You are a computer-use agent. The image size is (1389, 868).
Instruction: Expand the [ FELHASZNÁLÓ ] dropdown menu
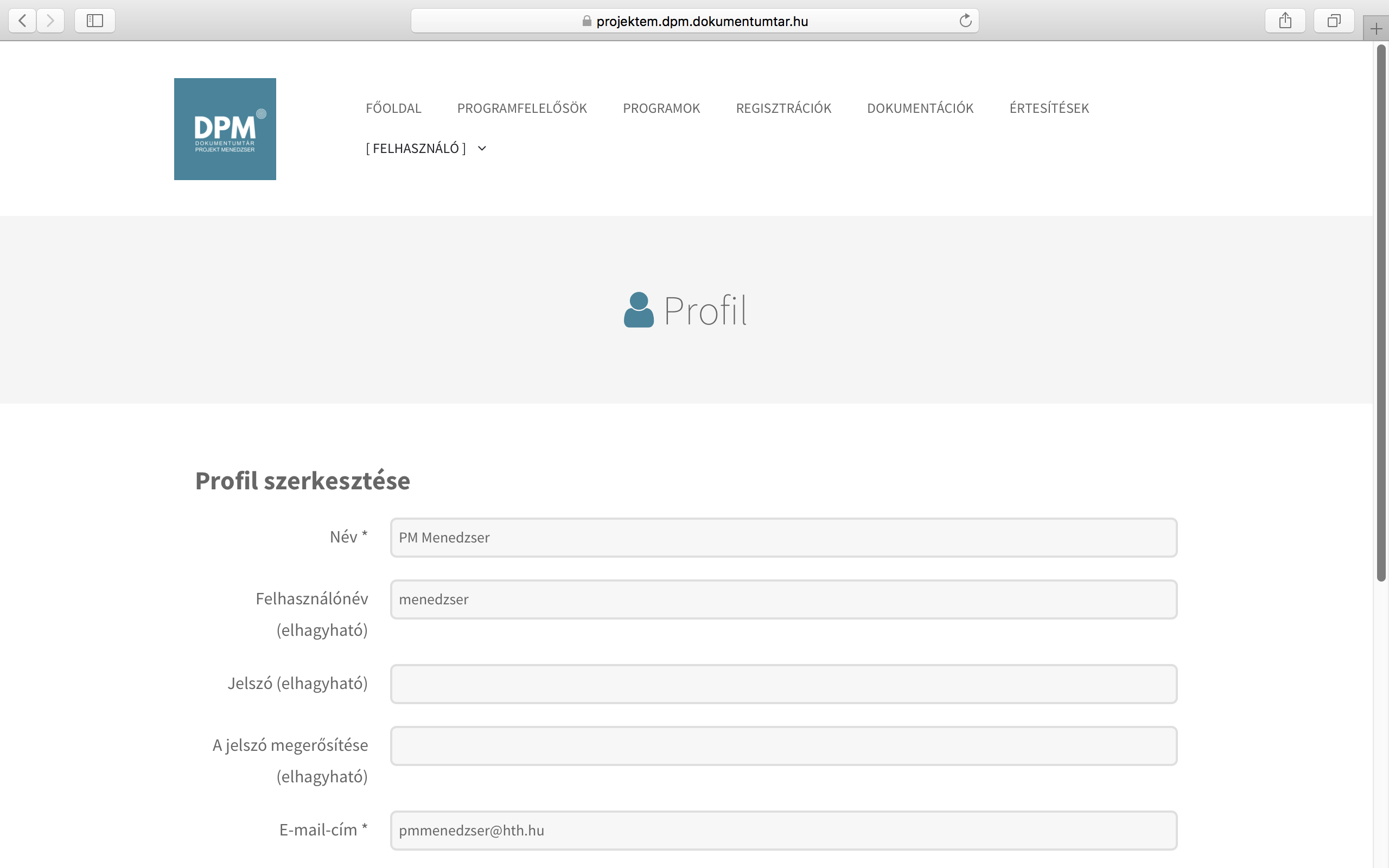click(416, 149)
